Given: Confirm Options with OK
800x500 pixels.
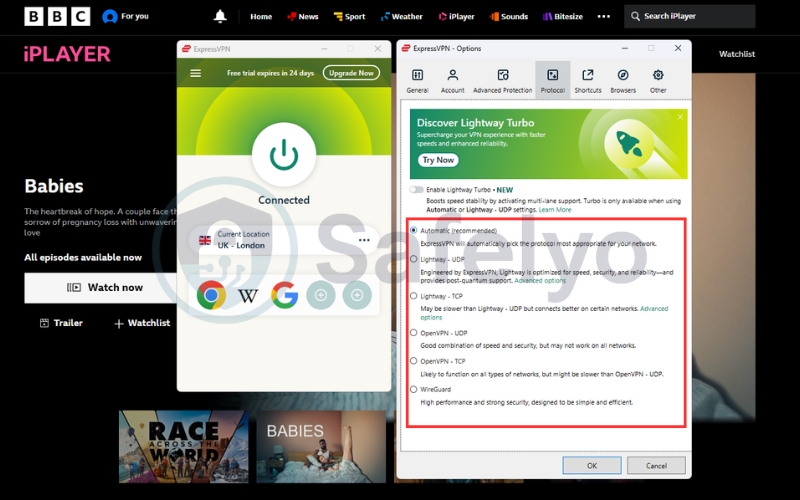Looking at the screenshot, I should [592, 465].
